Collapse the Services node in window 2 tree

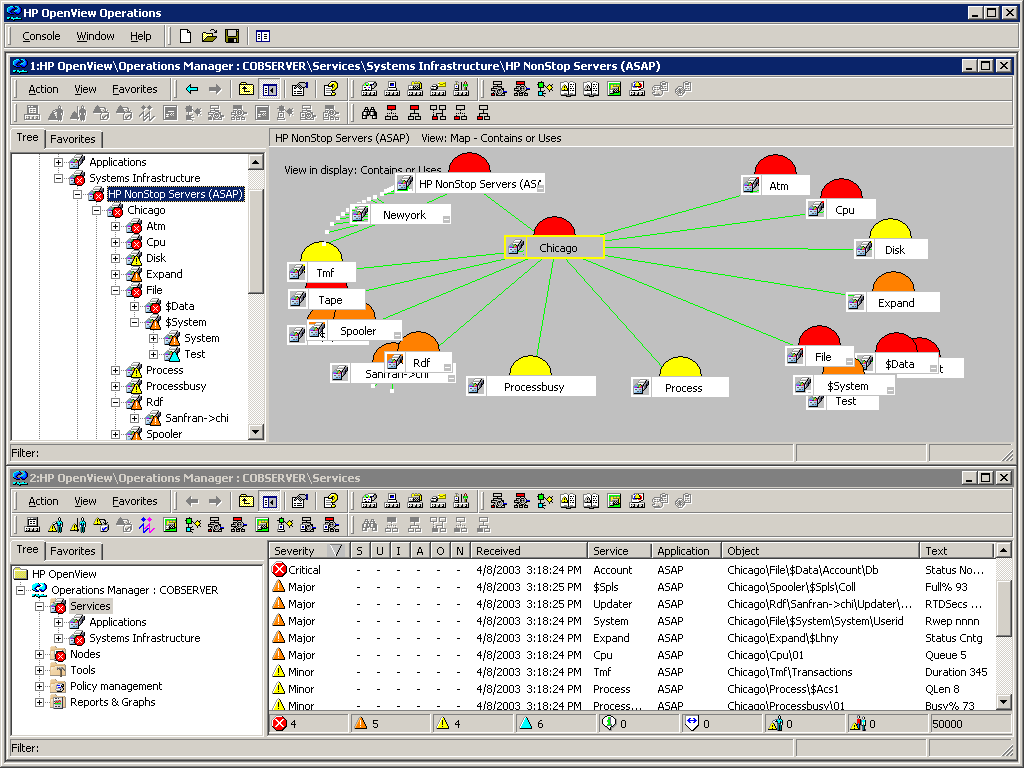39,607
